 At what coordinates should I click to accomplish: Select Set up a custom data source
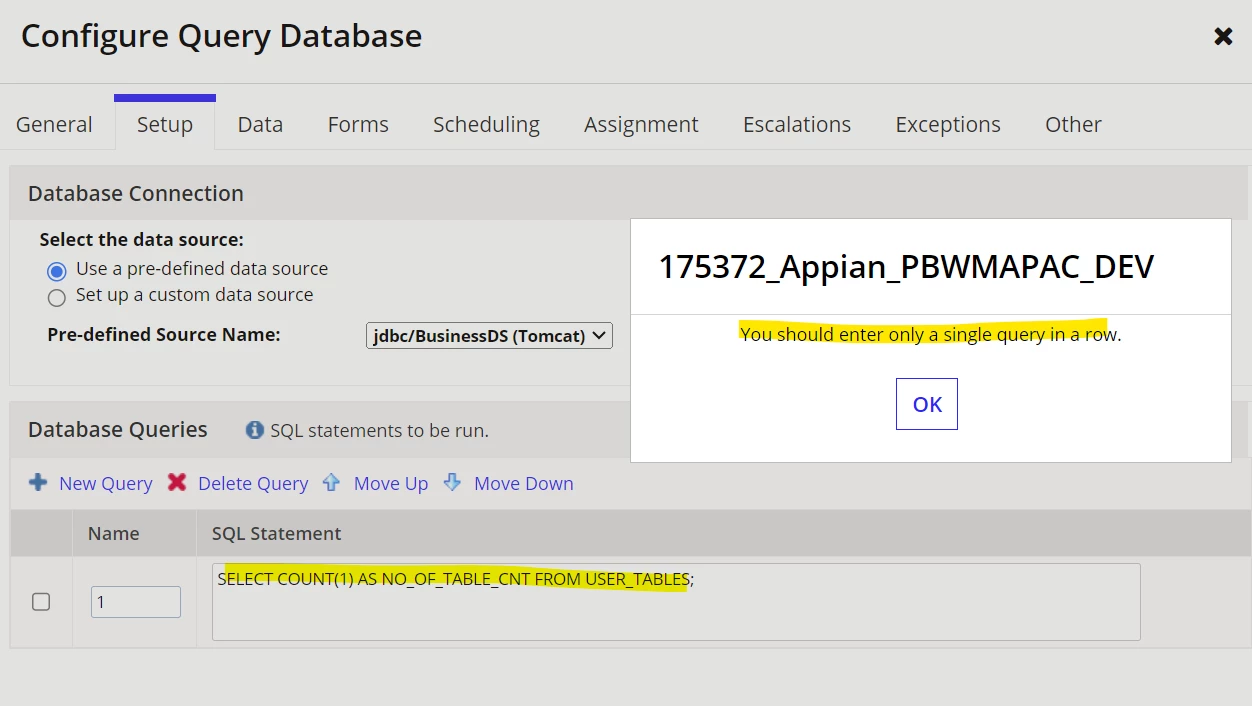click(57, 297)
